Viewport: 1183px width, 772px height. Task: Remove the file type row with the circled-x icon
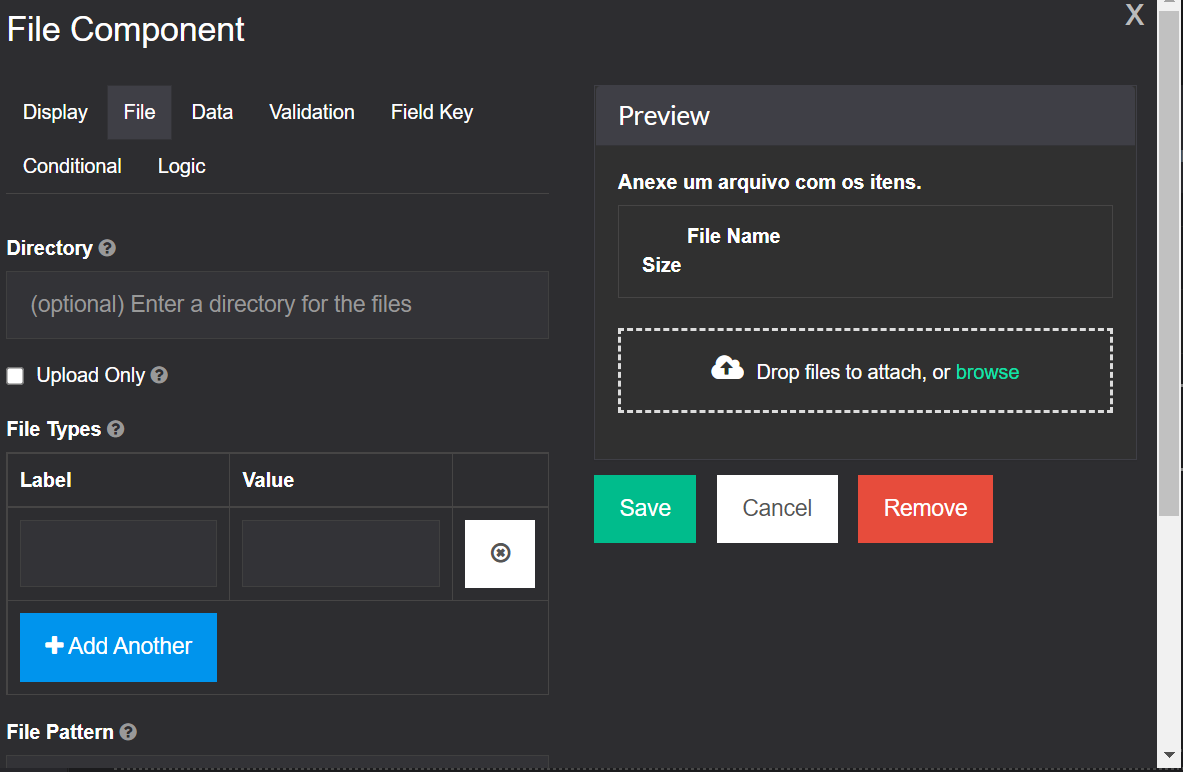pyautogui.click(x=500, y=553)
